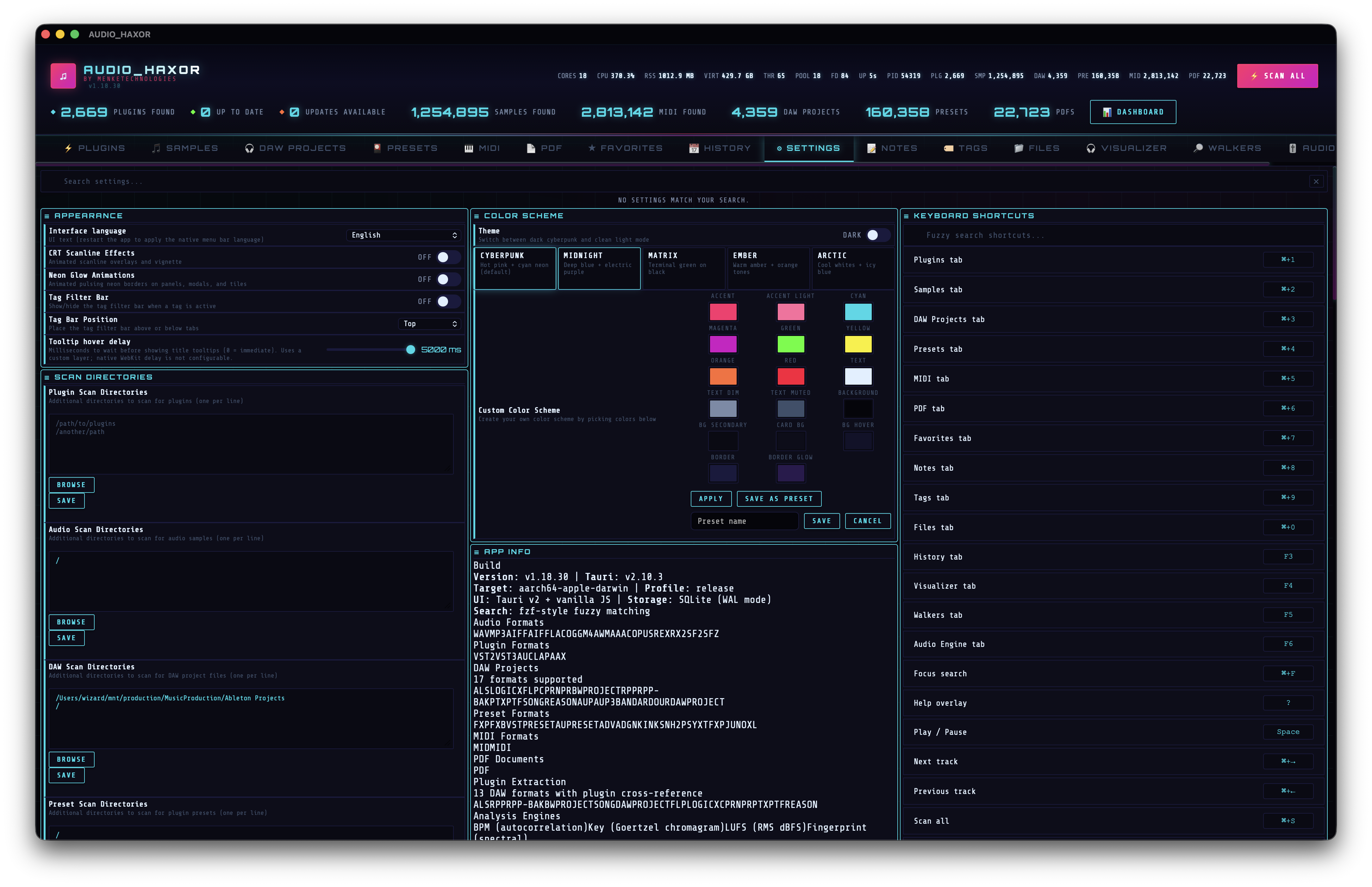Apply the custom color scheme
The image size is (1372, 887).
711,499
